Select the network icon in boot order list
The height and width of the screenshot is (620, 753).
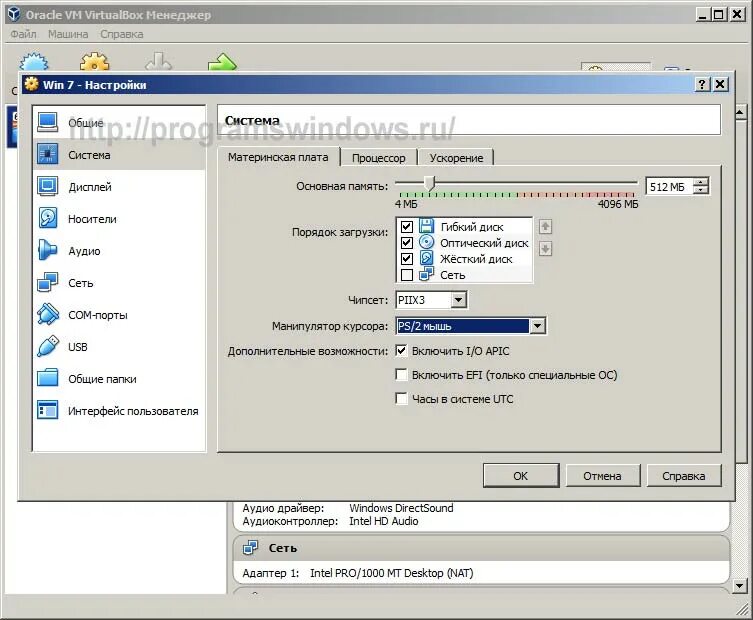[426, 274]
